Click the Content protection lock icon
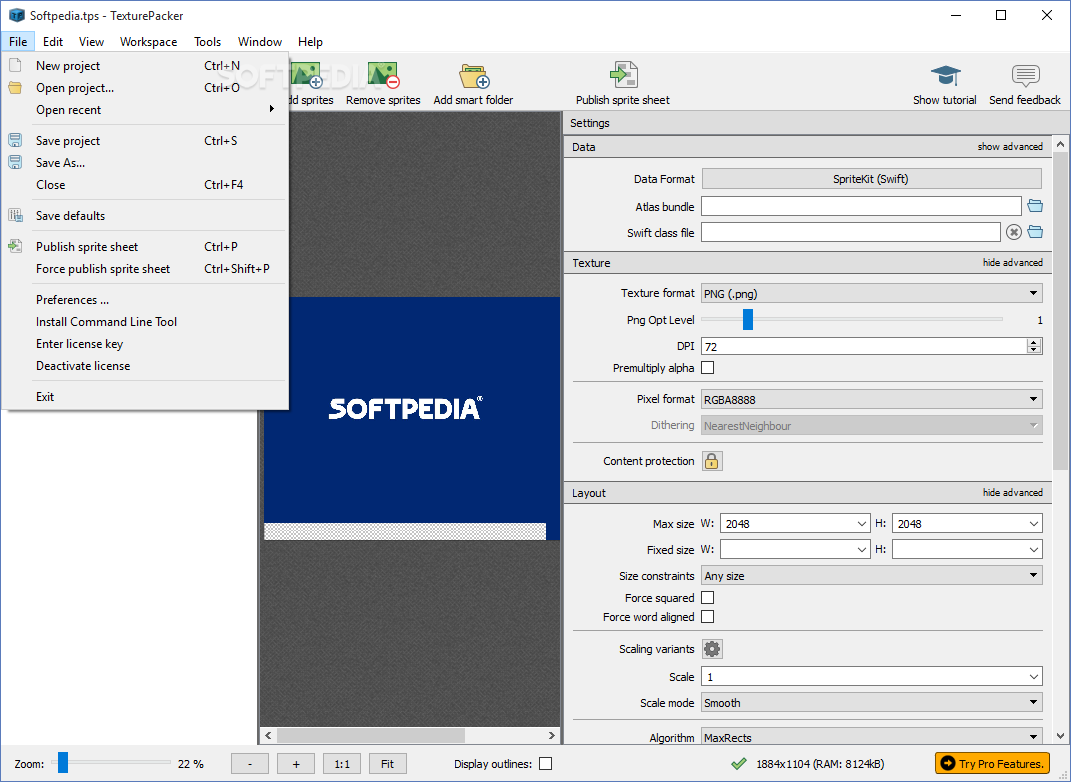 click(x=712, y=461)
